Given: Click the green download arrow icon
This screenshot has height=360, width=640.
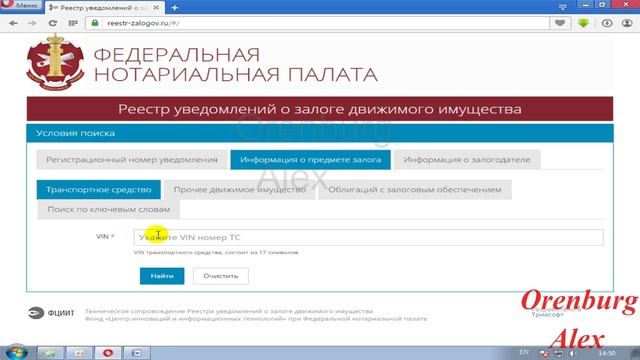Looking at the screenshot, I should tap(583, 23).
